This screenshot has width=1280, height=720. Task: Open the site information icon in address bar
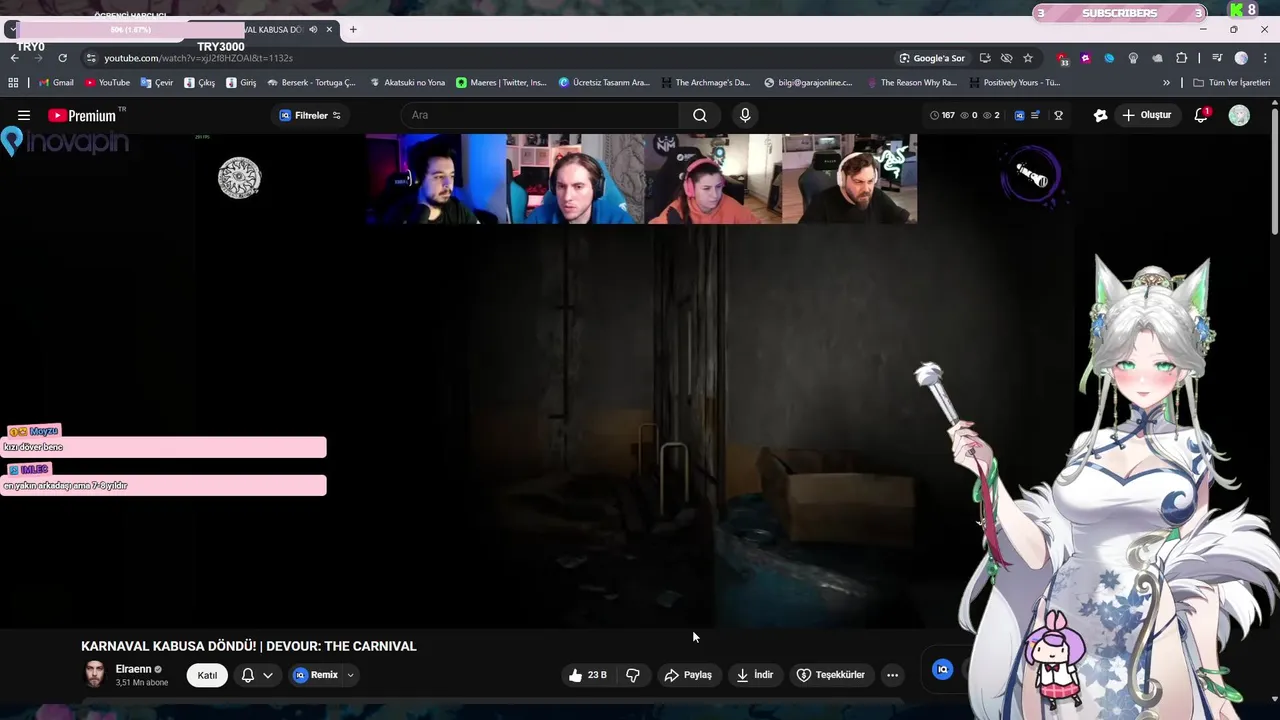click(91, 58)
